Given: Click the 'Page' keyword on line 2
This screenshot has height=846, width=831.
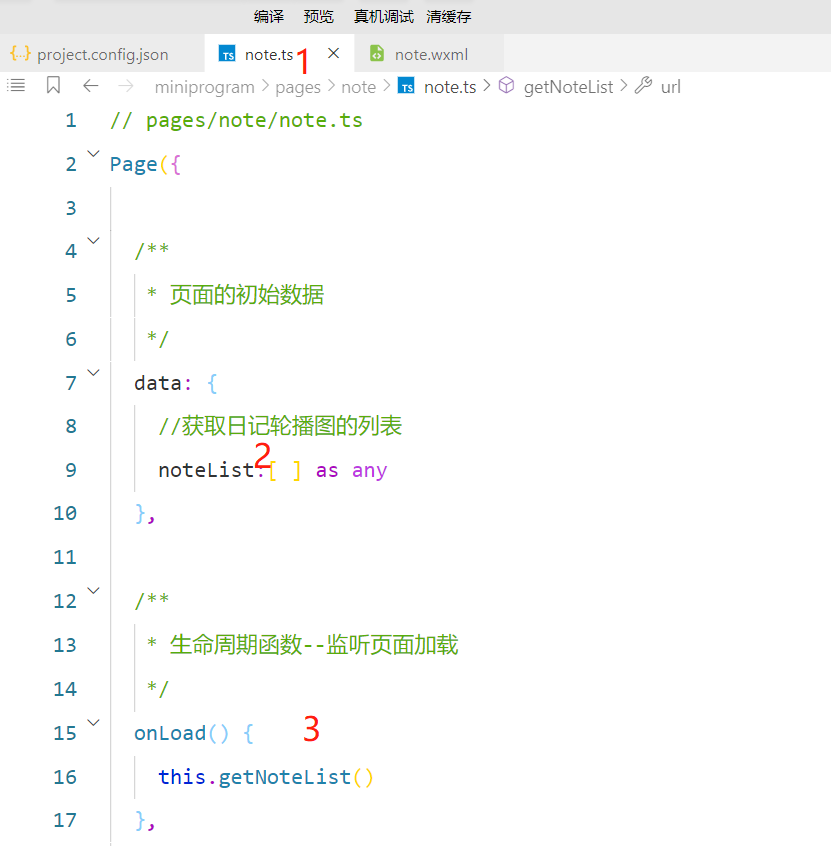Looking at the screenshot, I should point(133,164).
